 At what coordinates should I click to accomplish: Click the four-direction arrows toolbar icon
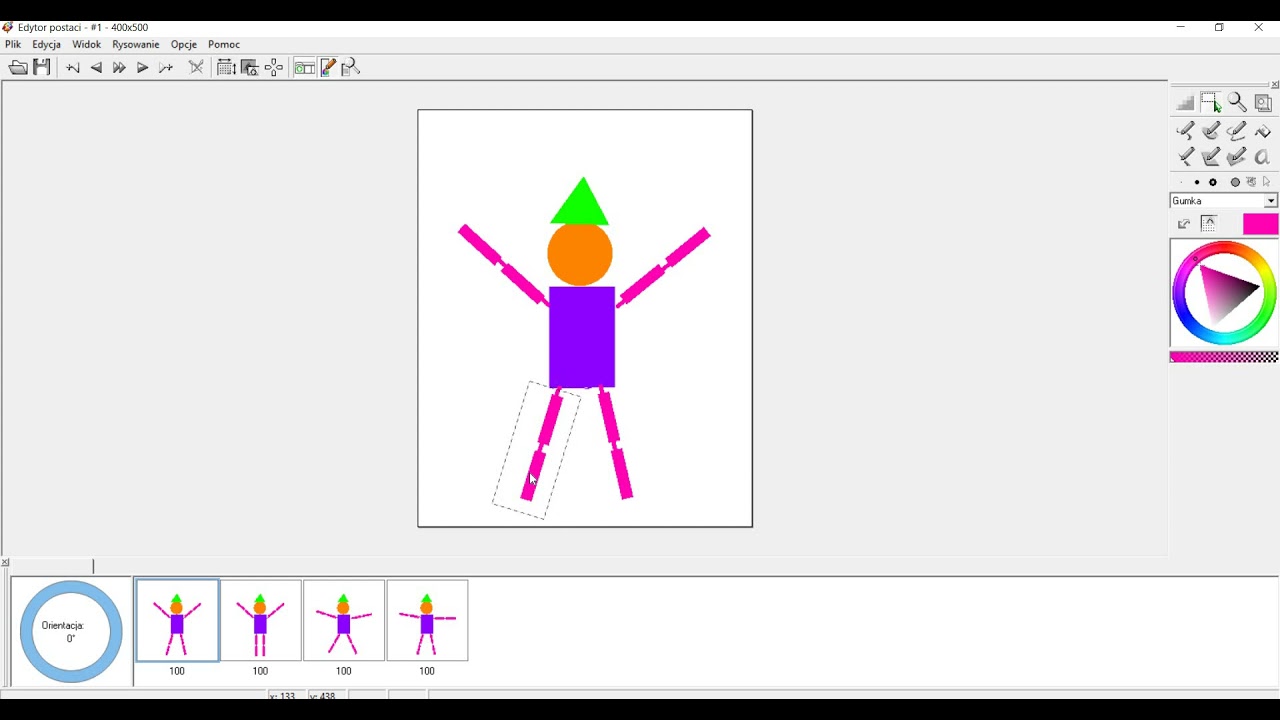tap(274, 67)
